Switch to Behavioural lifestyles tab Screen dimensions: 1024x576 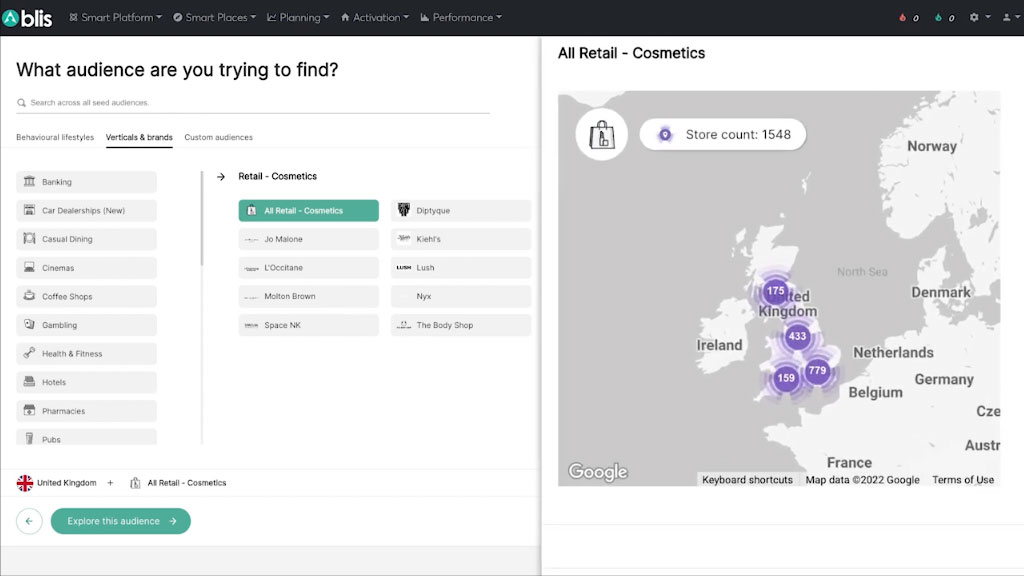[x=55, y=137]
